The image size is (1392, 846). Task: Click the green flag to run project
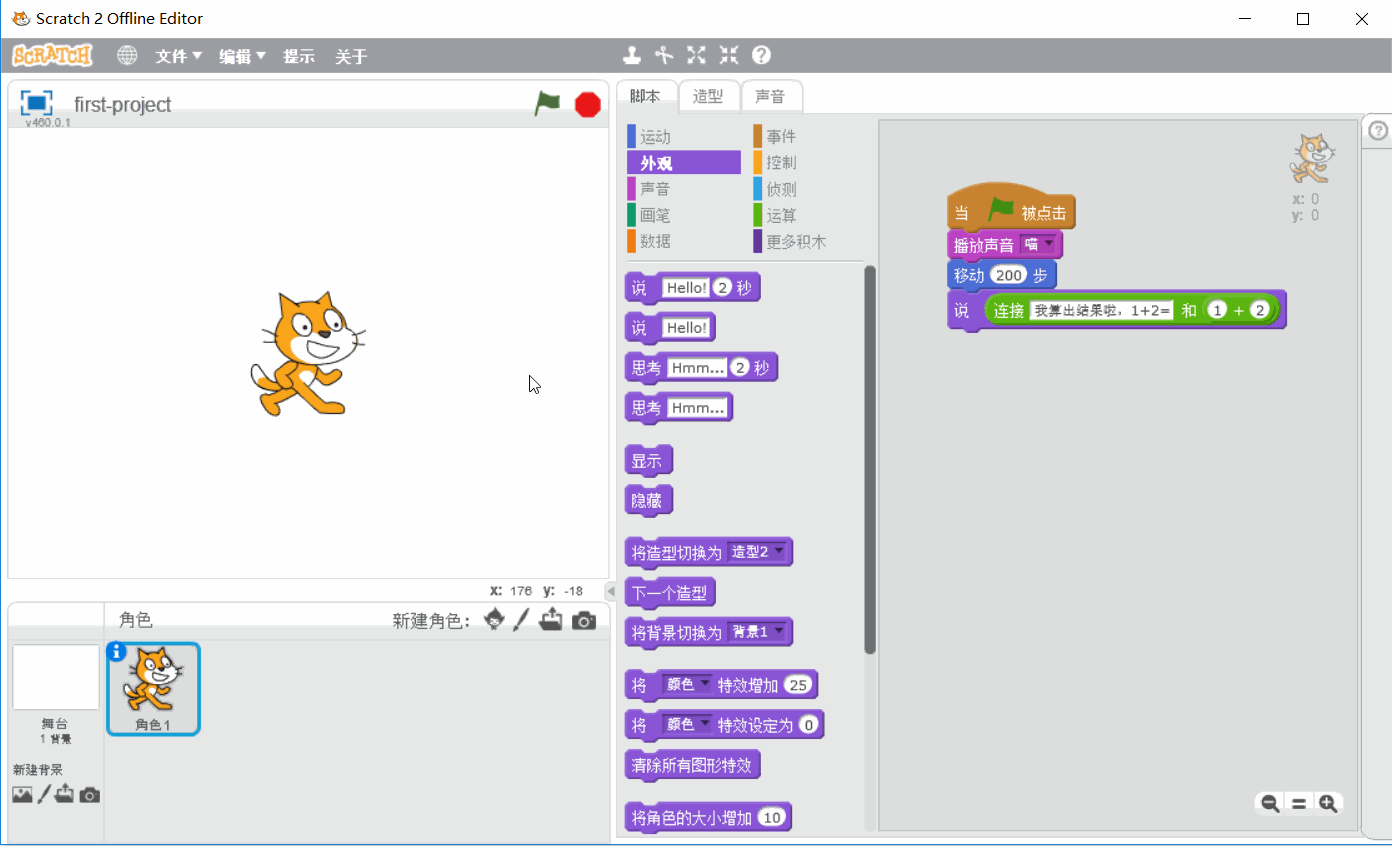[x=547, y=104]
